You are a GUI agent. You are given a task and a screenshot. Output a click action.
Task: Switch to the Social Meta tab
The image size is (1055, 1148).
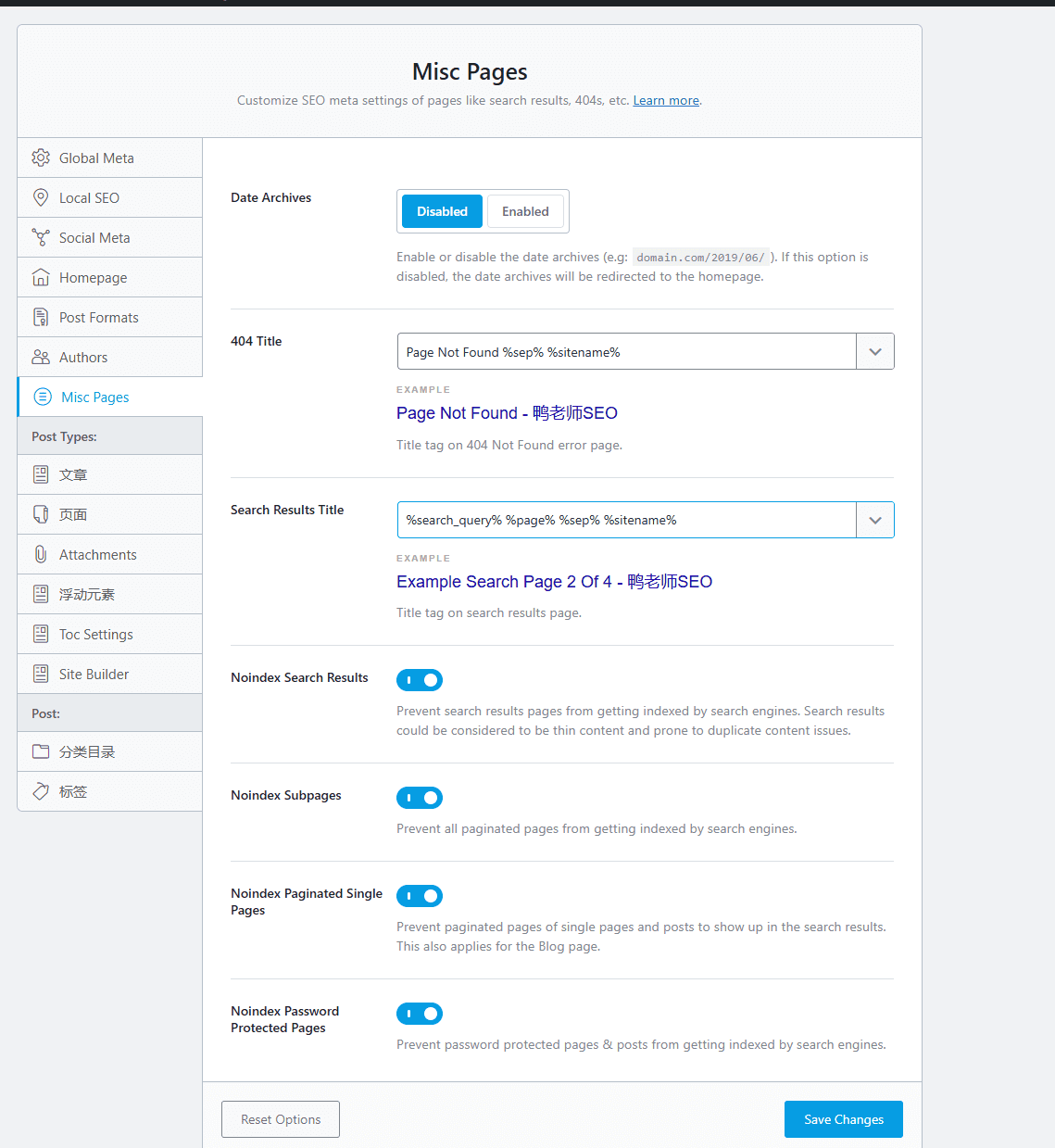[110, 237]
